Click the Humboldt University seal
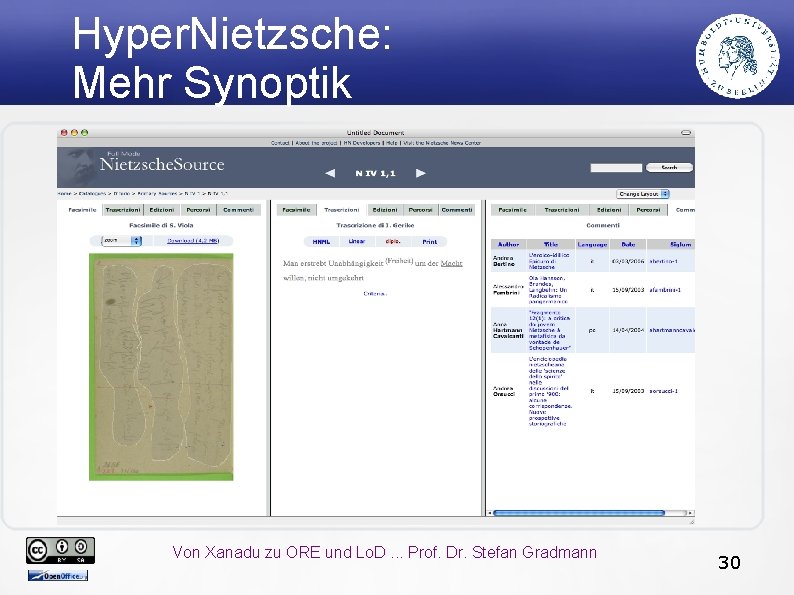Image resolution: width=794 pixels, height=595 pixels. click(737, 56)
